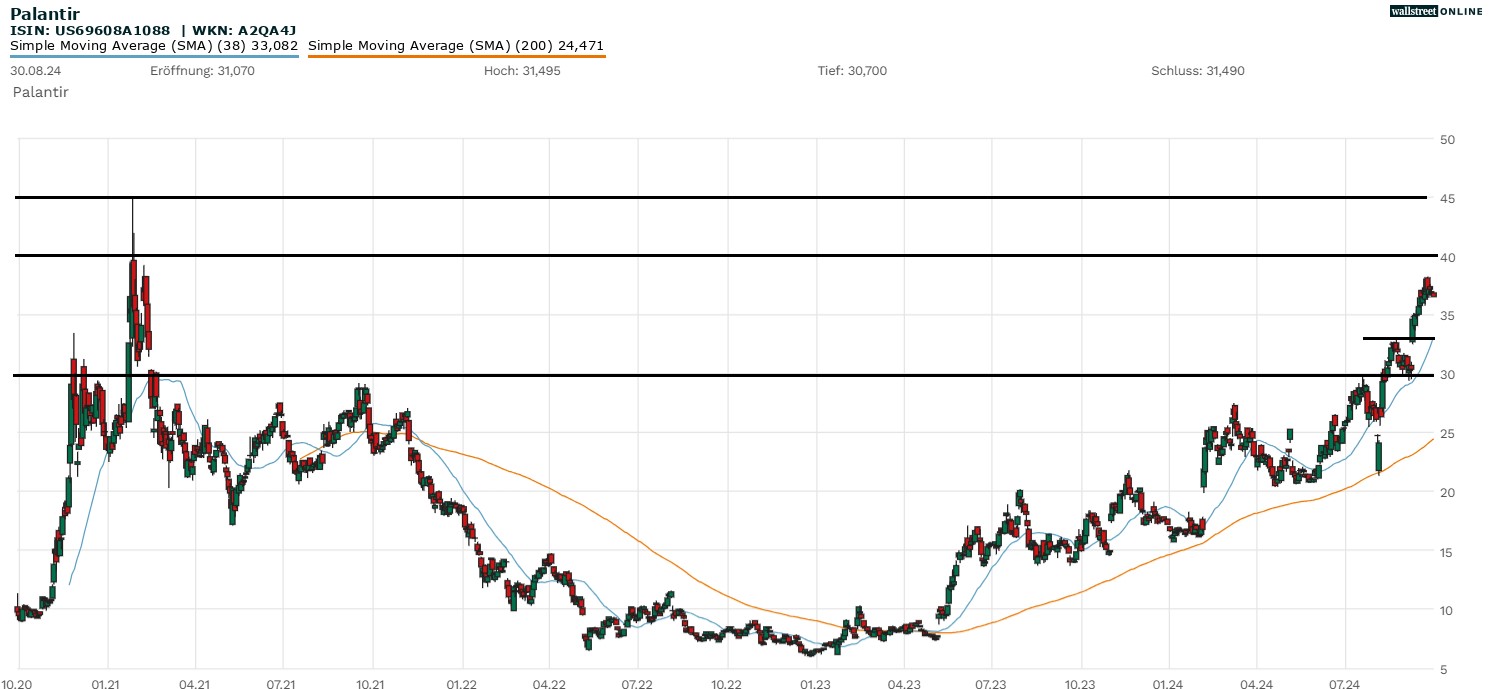Click the date 30.08.24 label

(32, 71)
